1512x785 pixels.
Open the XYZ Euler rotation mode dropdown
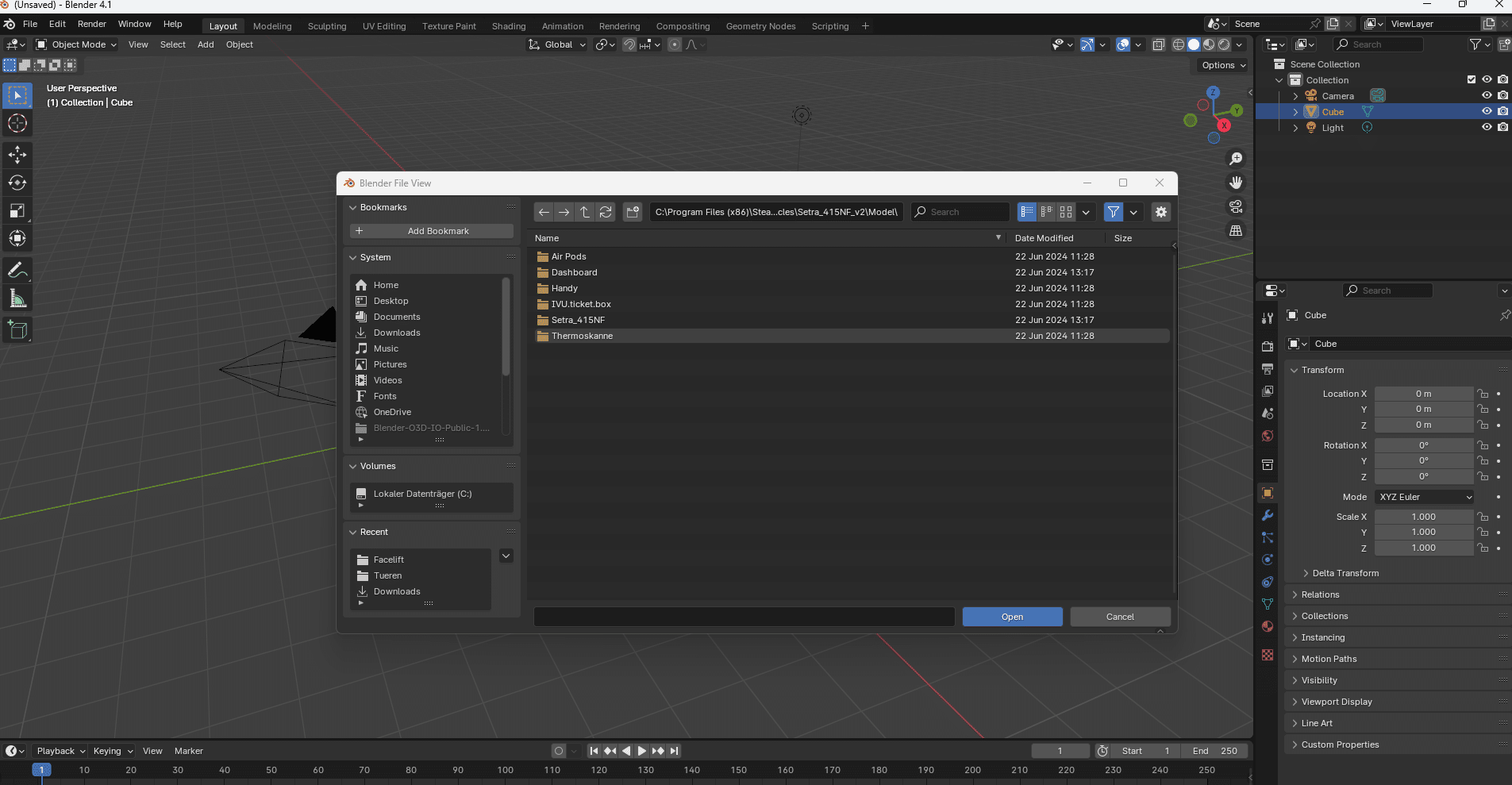point(1425,497)
